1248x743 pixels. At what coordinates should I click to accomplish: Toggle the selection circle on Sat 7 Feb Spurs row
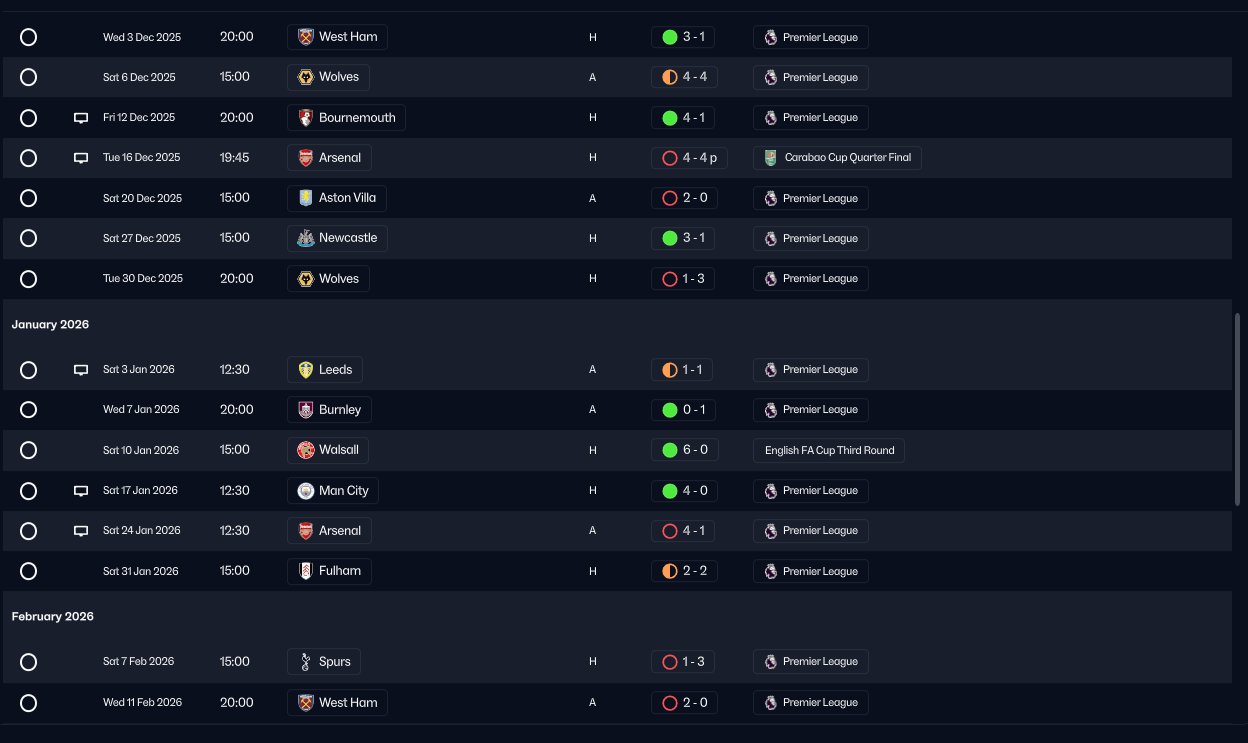coord(29,662)
